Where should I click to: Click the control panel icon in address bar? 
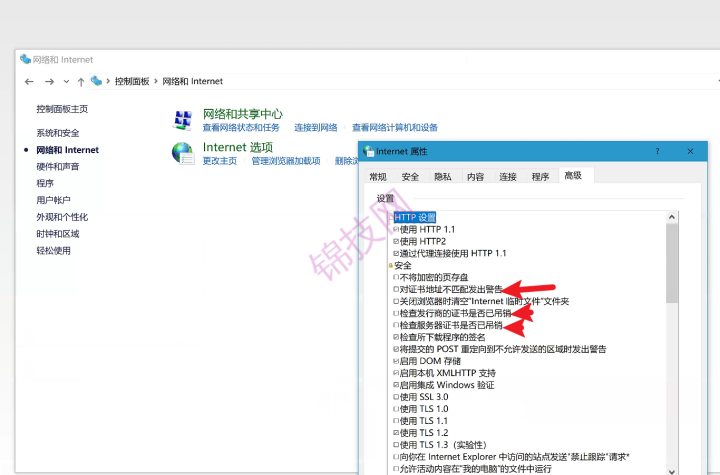tap(96, 81)
